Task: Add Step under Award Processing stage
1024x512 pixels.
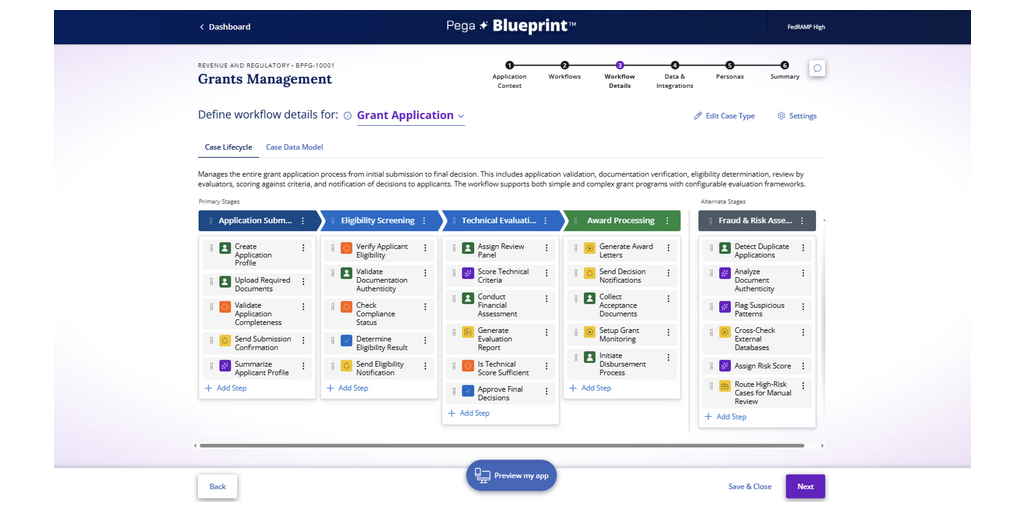Action: pyautogui.click(x=590, y=388)
